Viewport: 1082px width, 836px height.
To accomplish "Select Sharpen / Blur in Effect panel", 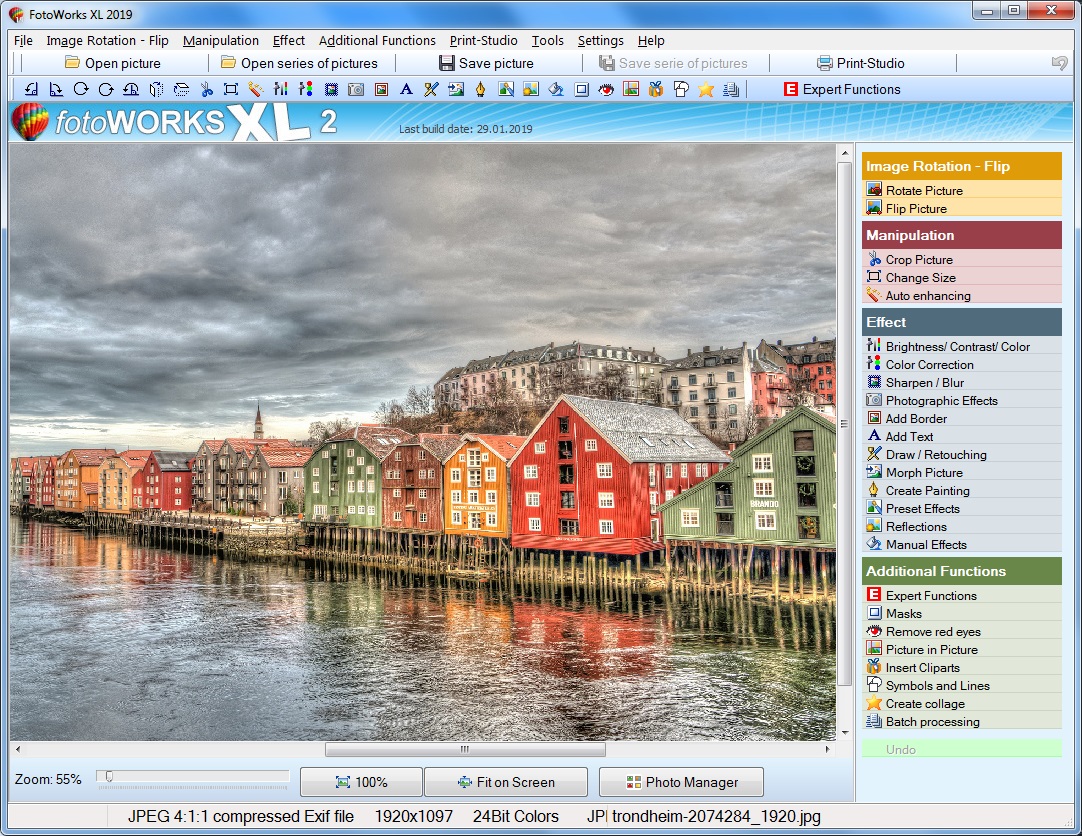I will [918, 382].
